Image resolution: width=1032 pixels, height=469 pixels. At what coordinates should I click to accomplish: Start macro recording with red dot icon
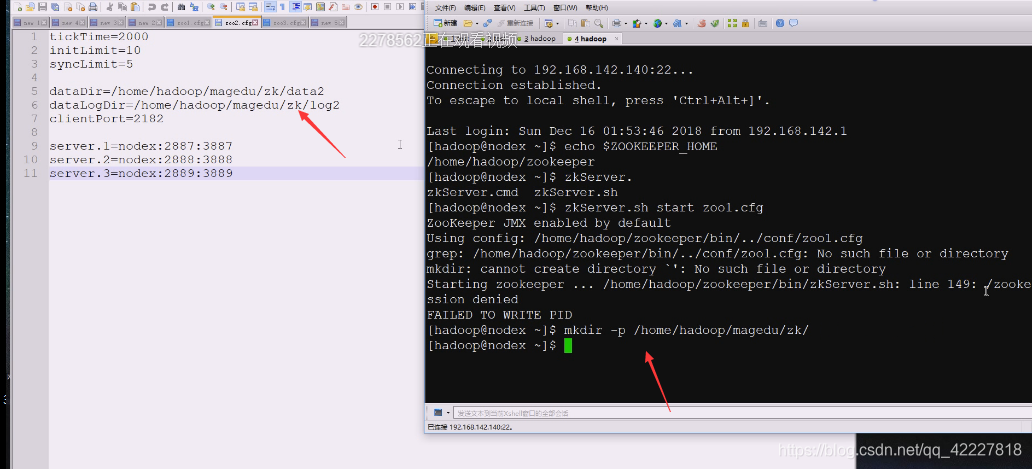375,7
